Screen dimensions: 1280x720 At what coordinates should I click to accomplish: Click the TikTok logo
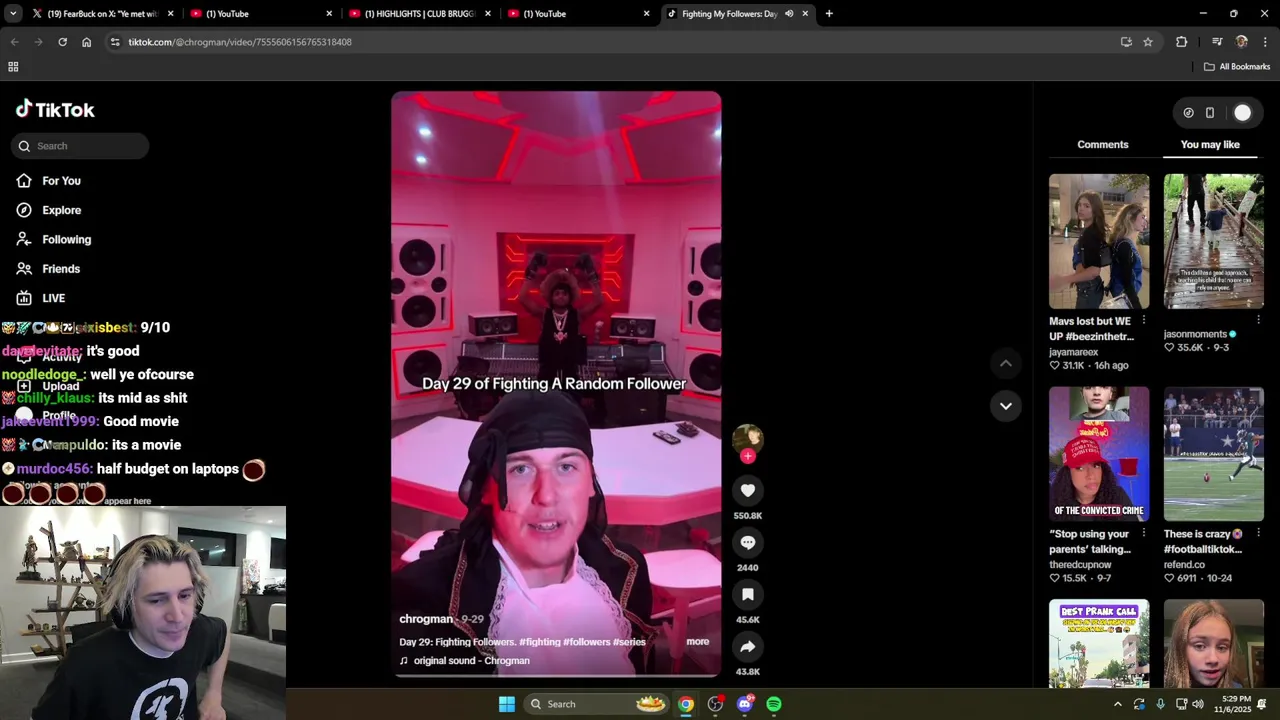(x=55, y=110)
